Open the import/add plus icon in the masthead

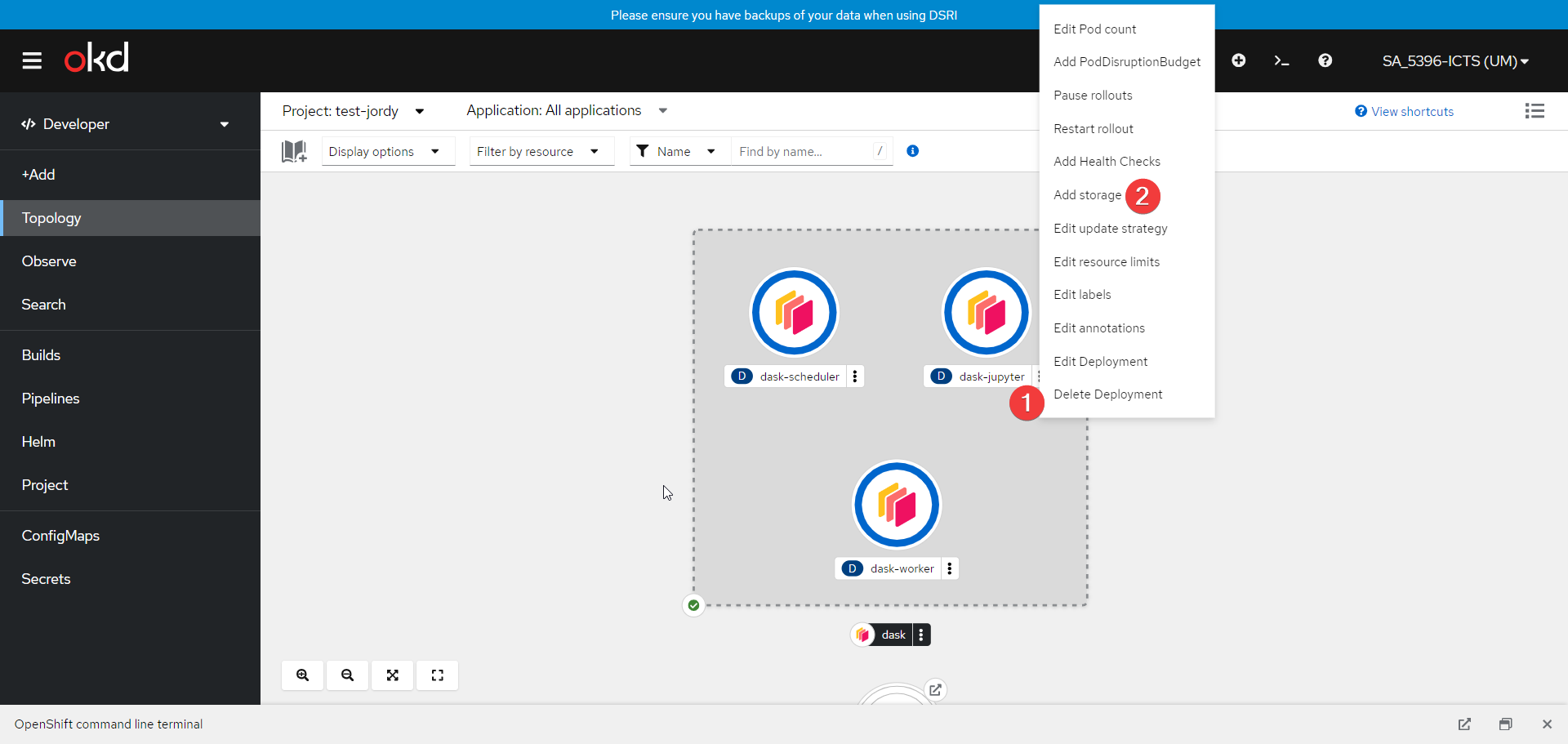tap(1239, 60)
